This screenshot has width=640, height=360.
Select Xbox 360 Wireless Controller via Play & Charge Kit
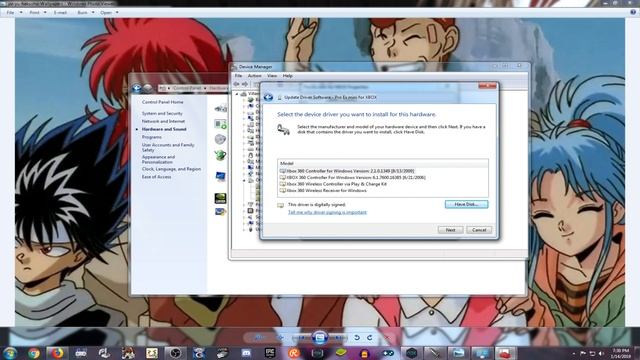[x=333, y=184]
